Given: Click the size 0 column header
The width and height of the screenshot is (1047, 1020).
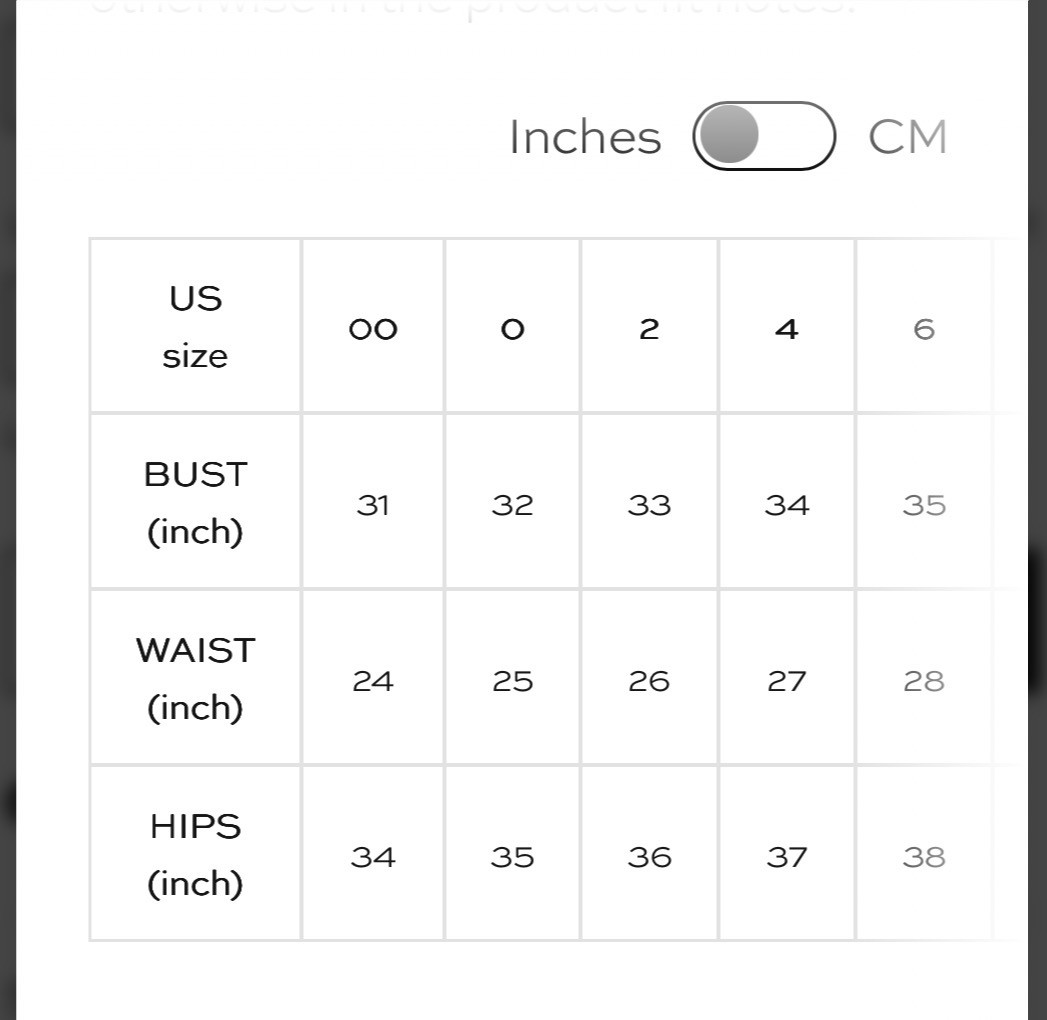Looking at the screenshot, I should (x=512, y=329).
